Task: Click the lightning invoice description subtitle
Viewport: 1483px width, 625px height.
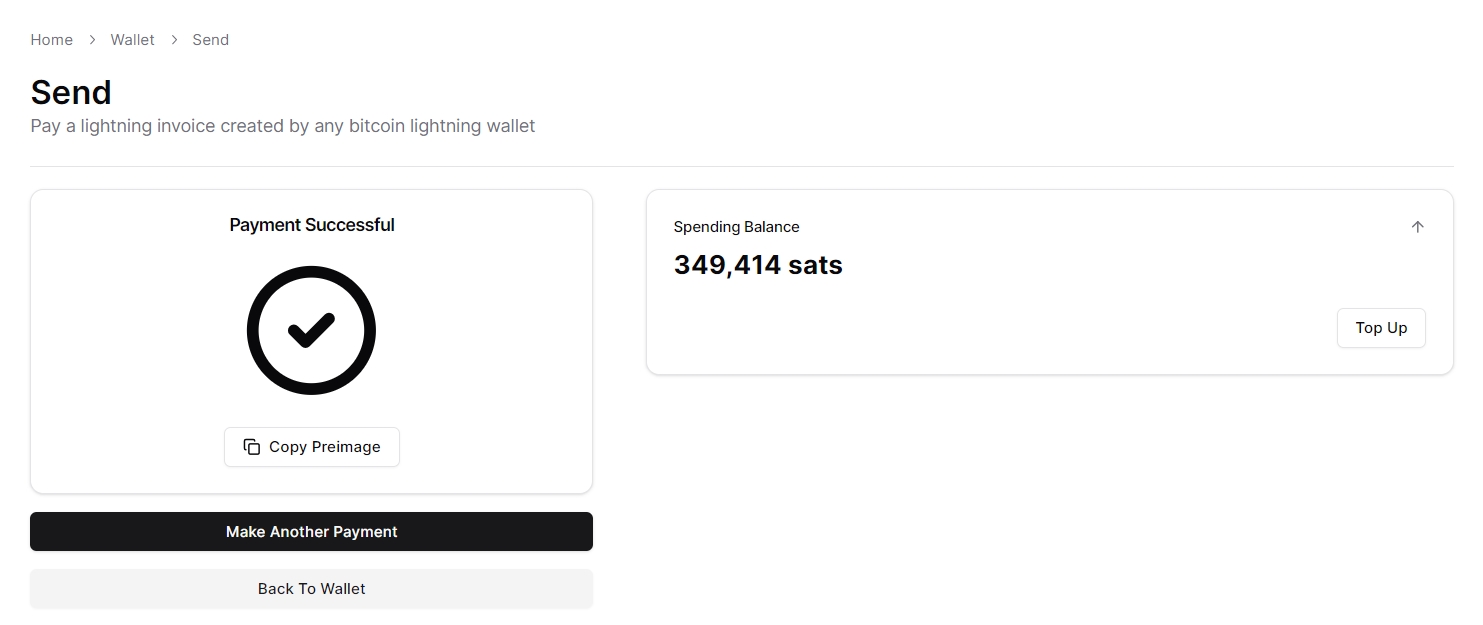Action: click(283, 126)
